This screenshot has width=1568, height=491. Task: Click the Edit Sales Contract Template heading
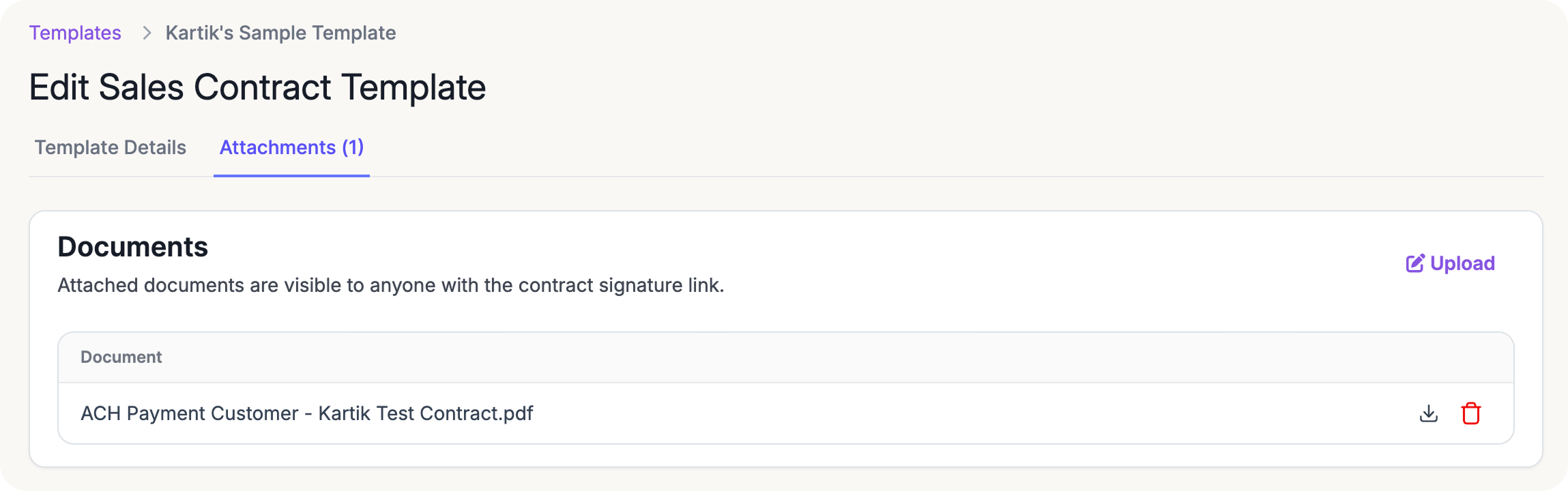click(257, 87)
